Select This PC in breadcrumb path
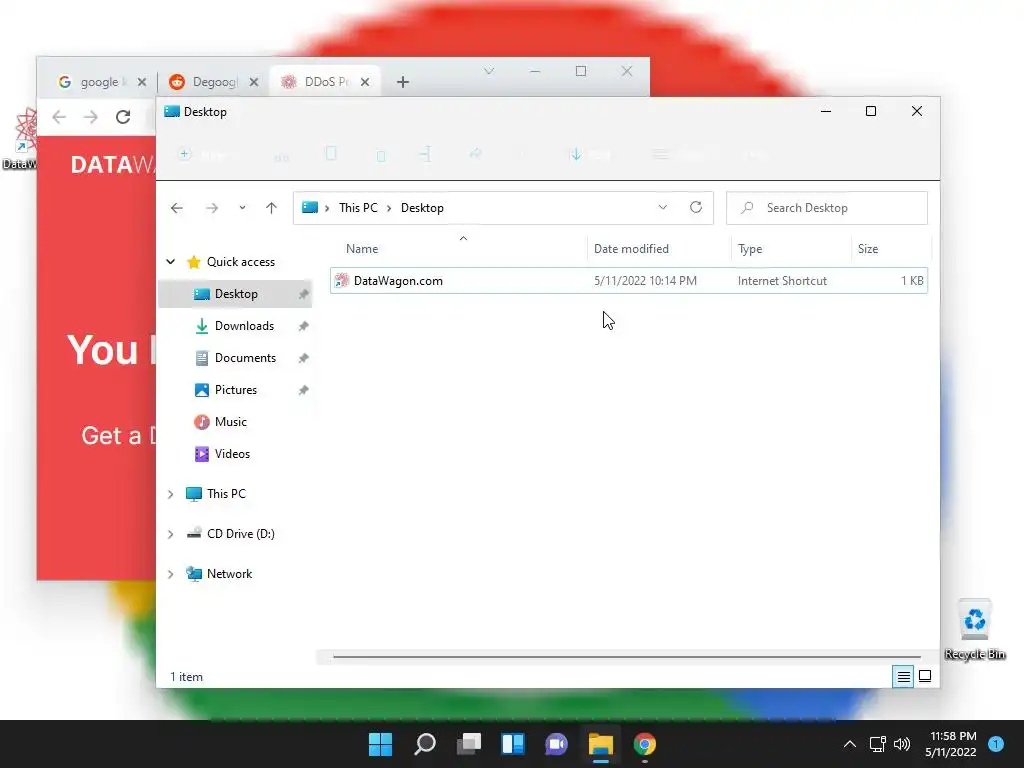The height and width of the screenshot is (768, 1024). coord(358,208)
